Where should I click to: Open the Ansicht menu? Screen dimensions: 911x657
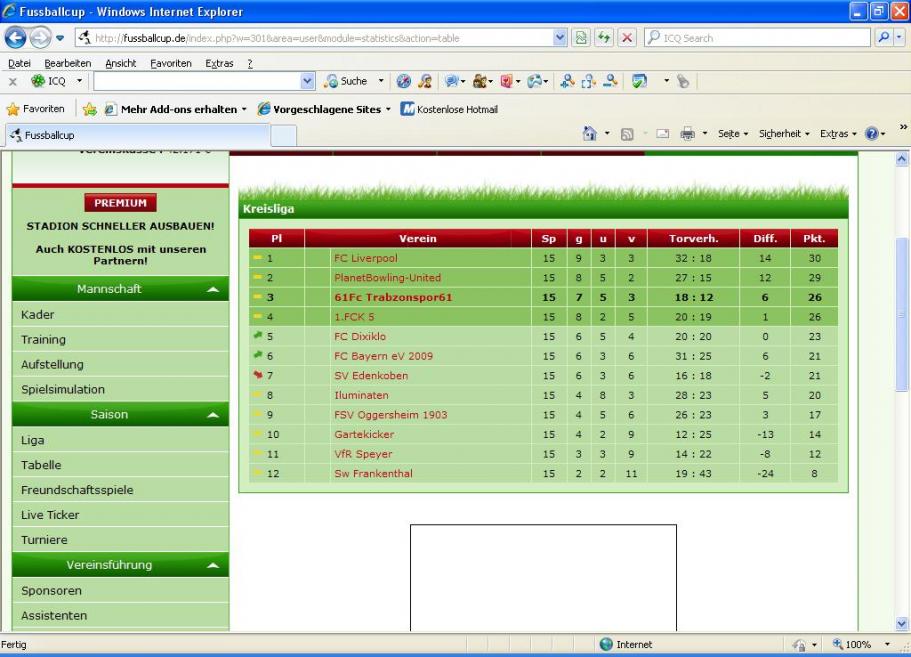(121, 63)
